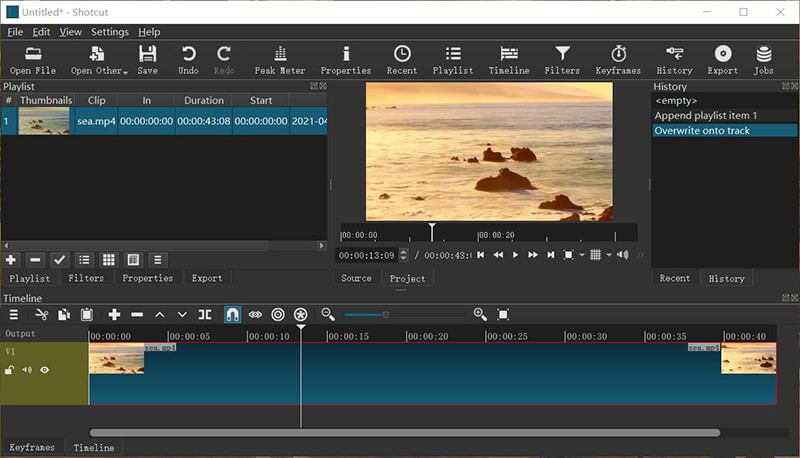
Task: Open zoom options dropdown arrow in player
Action: (x=582, y=255)
